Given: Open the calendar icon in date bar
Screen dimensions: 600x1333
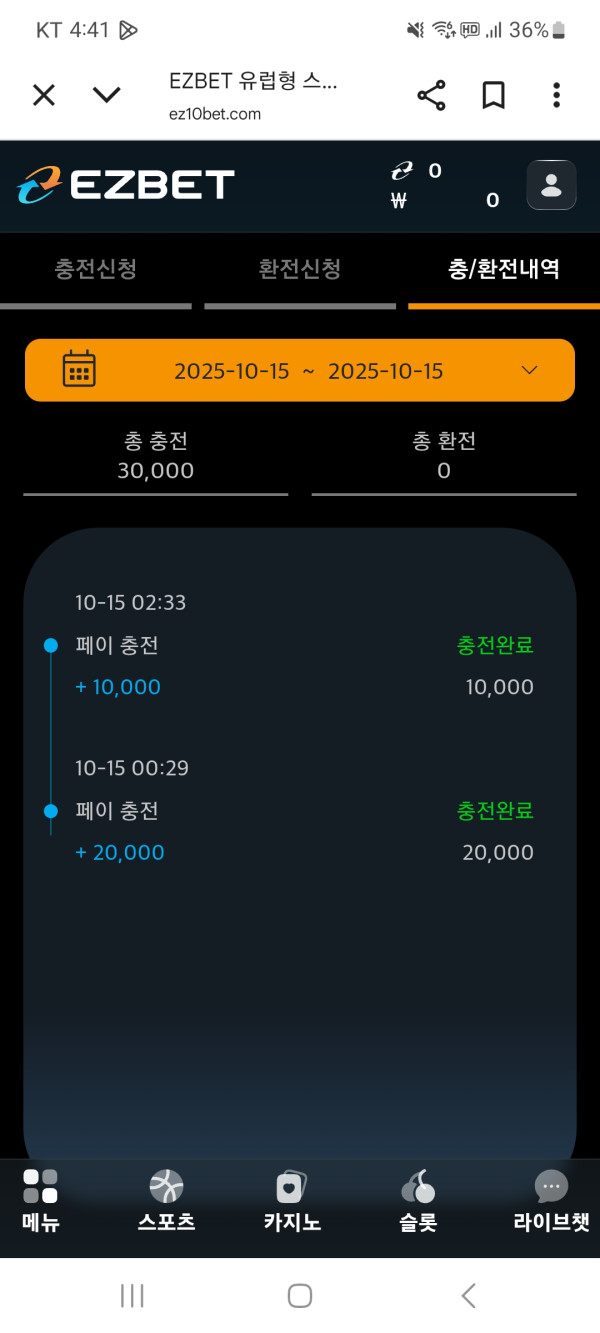Looking at the screenshot, I should pos(79,370).
